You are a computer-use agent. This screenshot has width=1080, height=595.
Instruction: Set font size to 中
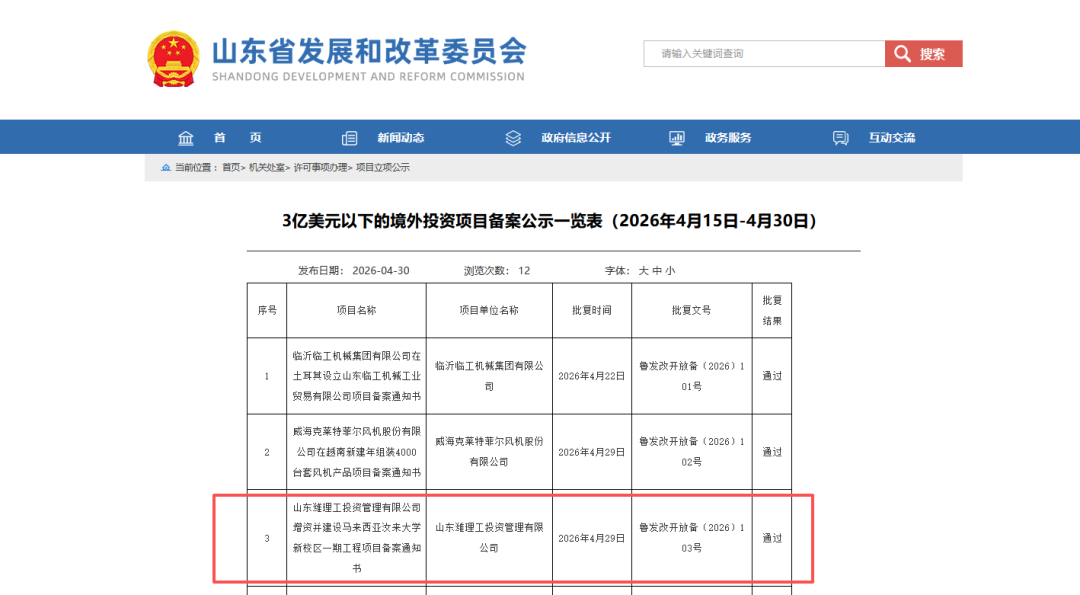(x=657, y=271)
